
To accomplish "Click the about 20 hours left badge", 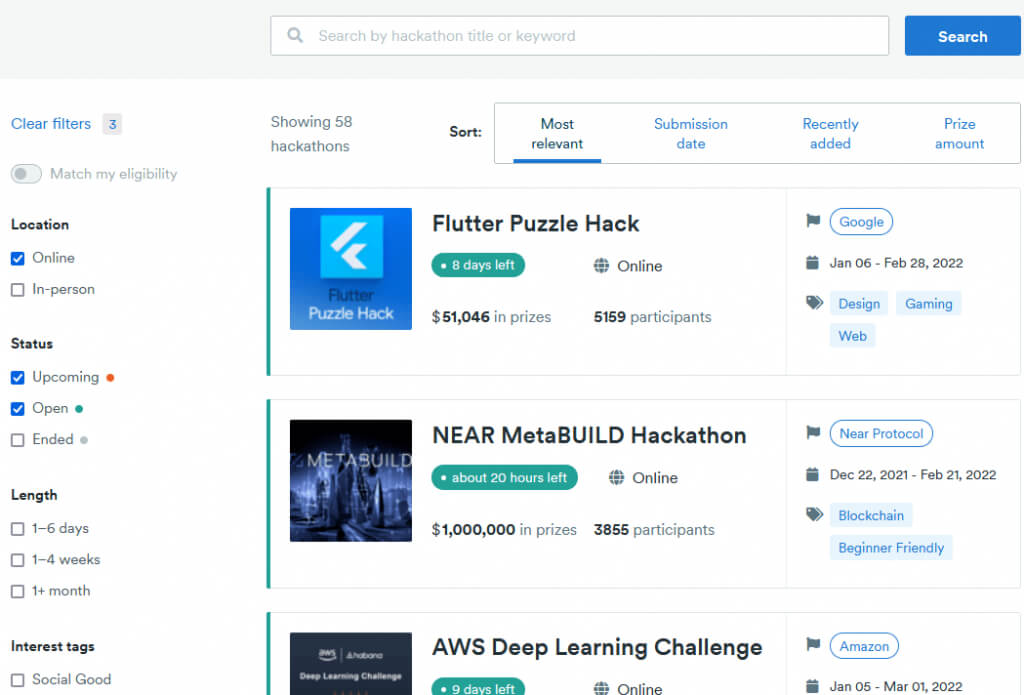I will (x=504, y=477).
